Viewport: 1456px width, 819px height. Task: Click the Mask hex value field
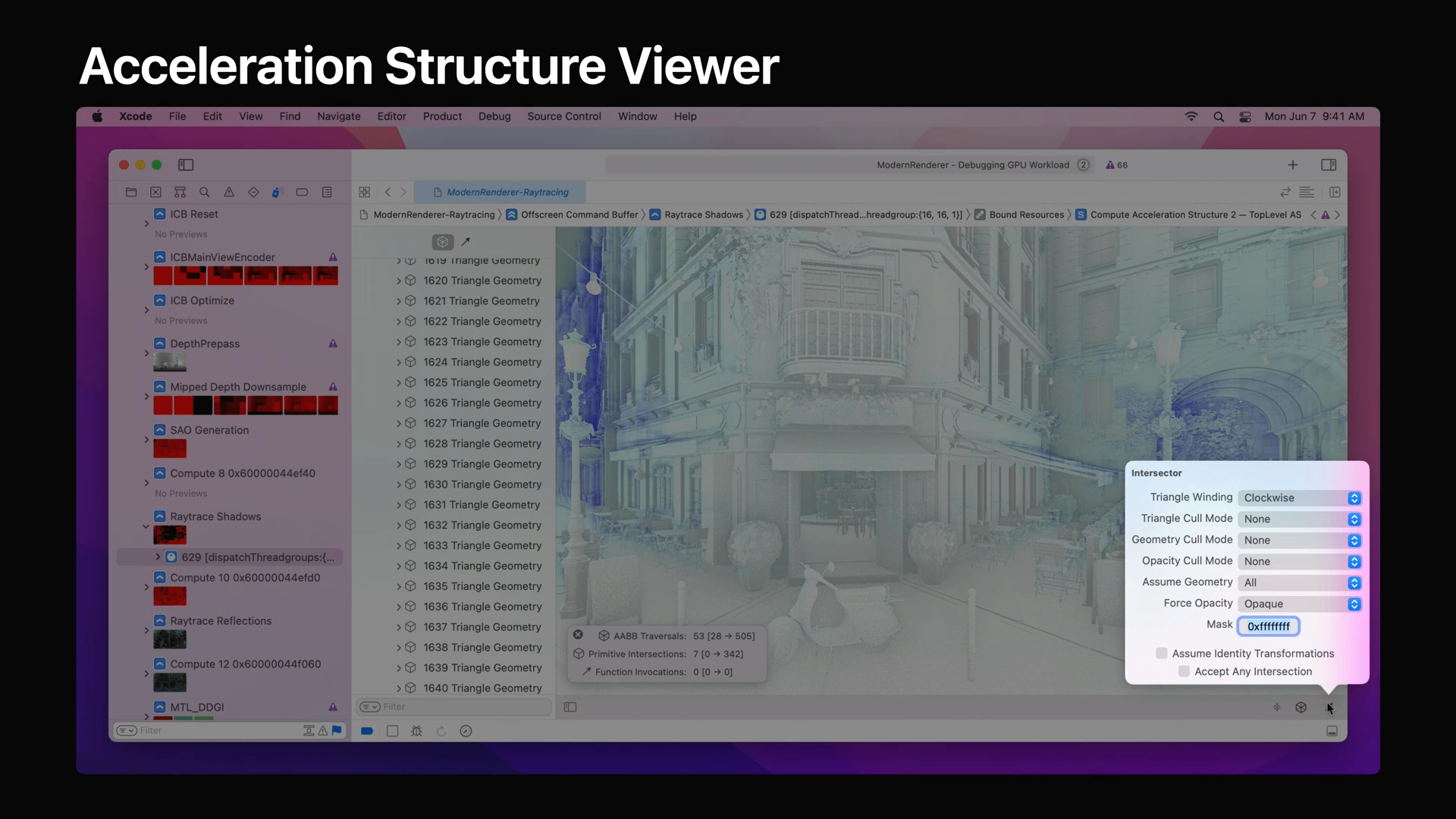pyautogui.click(x=1268, y=626)
